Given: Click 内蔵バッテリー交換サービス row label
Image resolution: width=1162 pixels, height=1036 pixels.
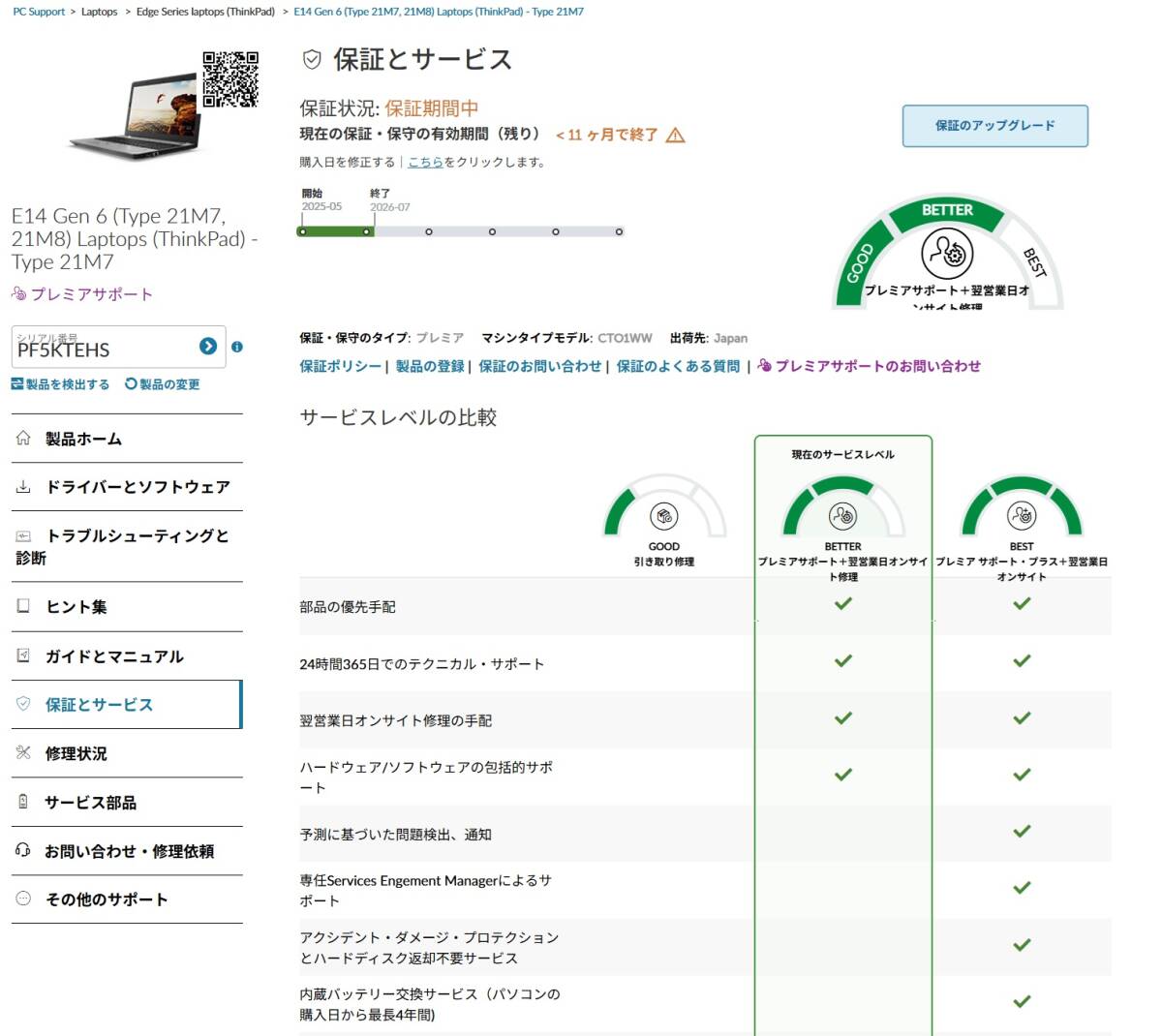Looking at the screenshot, I should [x=430, y=1004].
